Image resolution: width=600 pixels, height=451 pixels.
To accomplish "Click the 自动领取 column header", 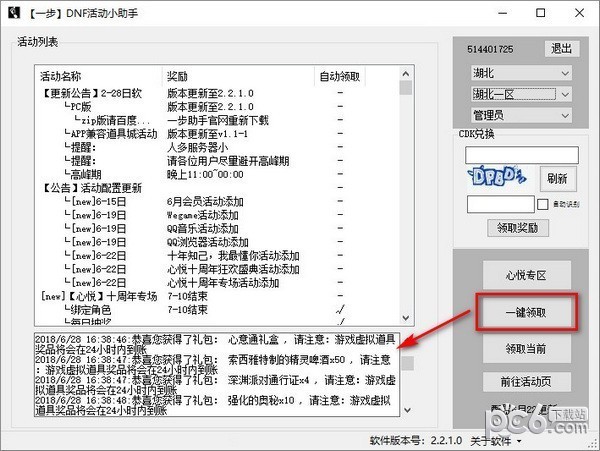I will [x=340, y=76].
